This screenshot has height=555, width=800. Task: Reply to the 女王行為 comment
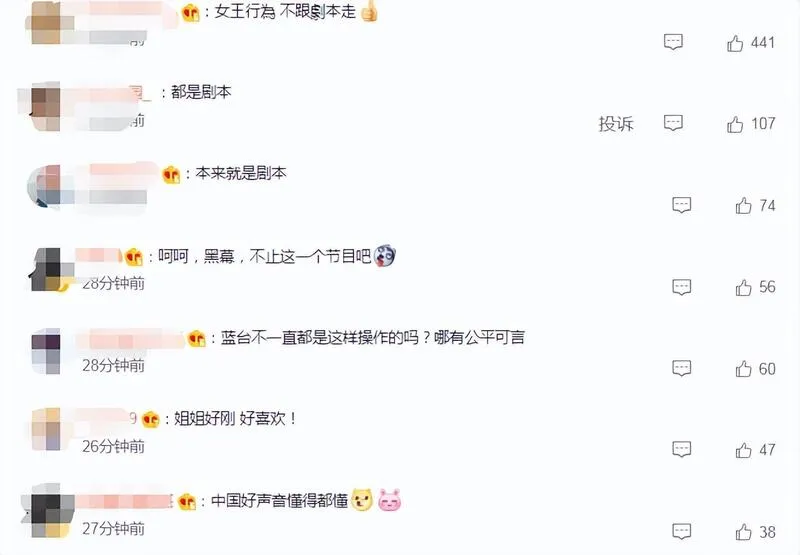pos(673,42)
